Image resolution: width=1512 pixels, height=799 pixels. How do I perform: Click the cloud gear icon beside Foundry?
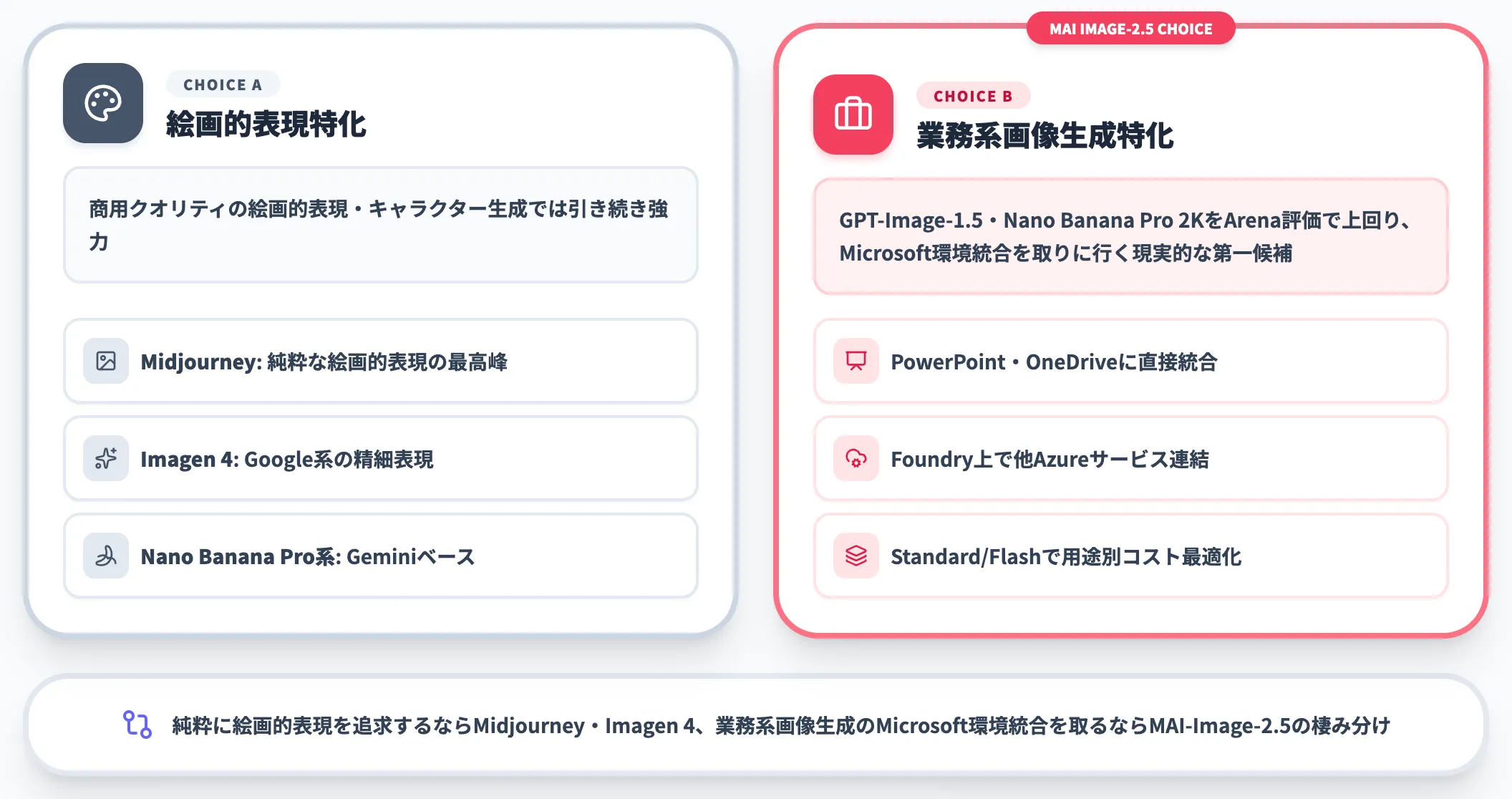click(856, 458)
